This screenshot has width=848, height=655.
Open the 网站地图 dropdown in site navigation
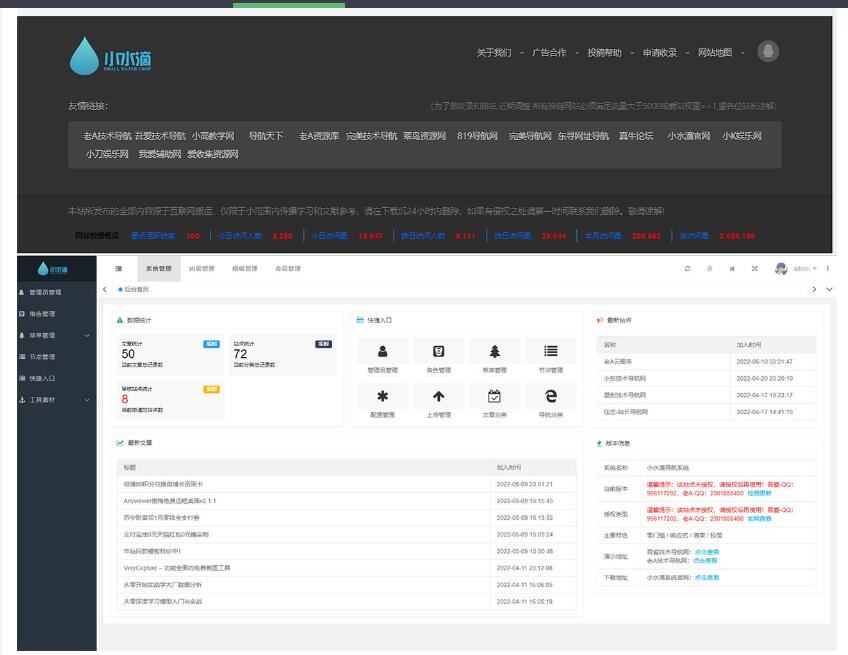click(x=717, y=53)
